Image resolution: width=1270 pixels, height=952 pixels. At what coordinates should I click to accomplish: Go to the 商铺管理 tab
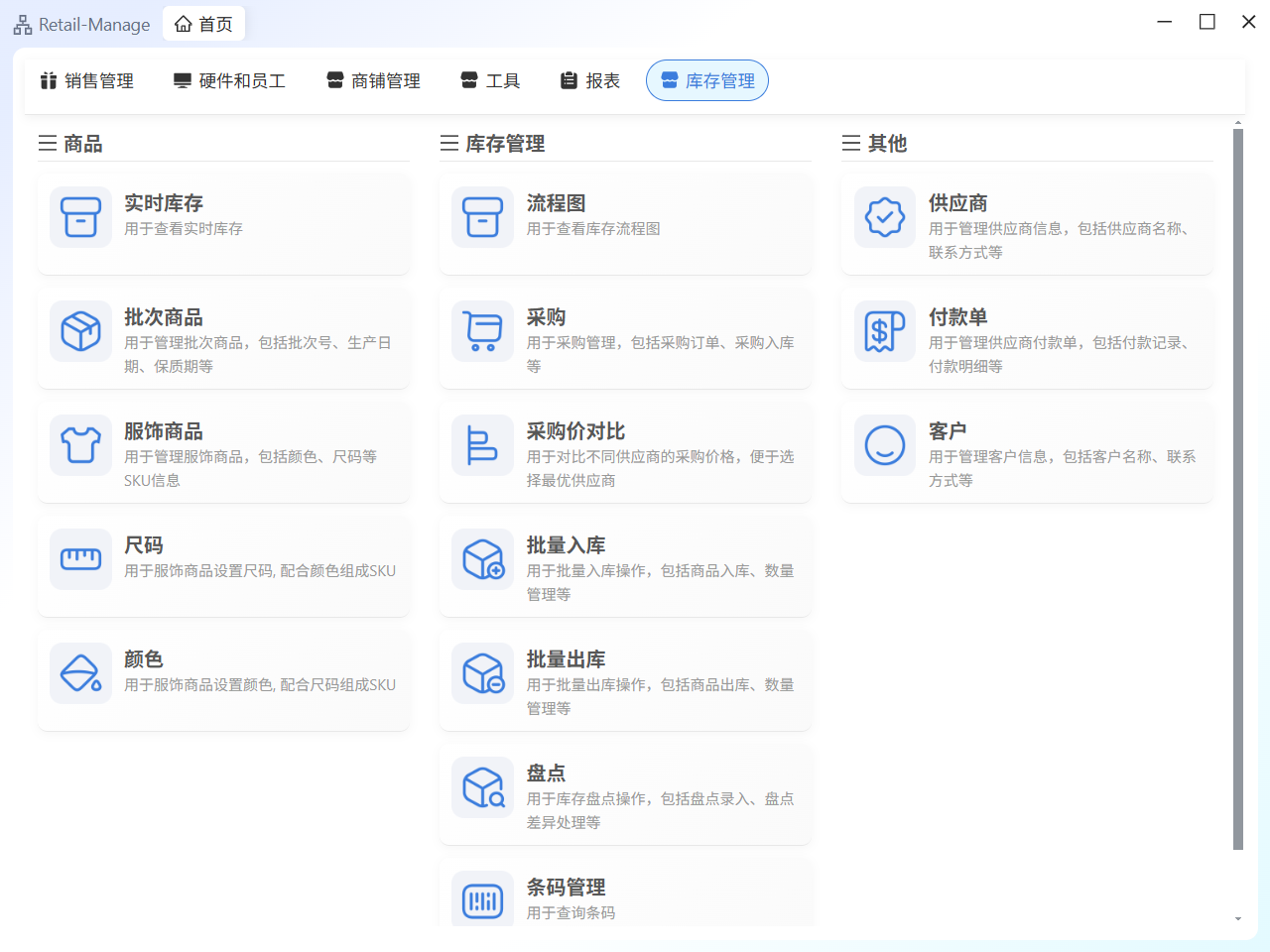coord(374,81)
